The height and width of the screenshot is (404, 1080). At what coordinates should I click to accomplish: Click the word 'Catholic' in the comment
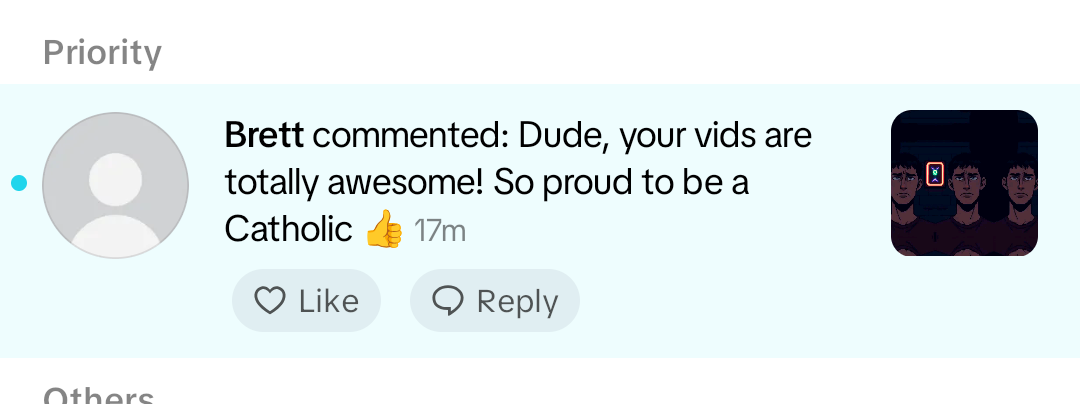[289, 230]
